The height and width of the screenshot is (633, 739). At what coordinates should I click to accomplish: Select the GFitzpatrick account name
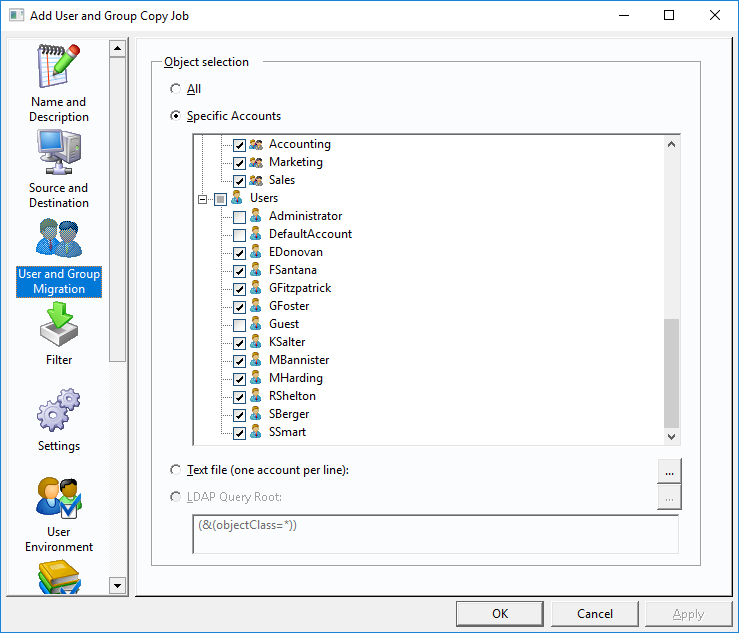tap(300, 288)
